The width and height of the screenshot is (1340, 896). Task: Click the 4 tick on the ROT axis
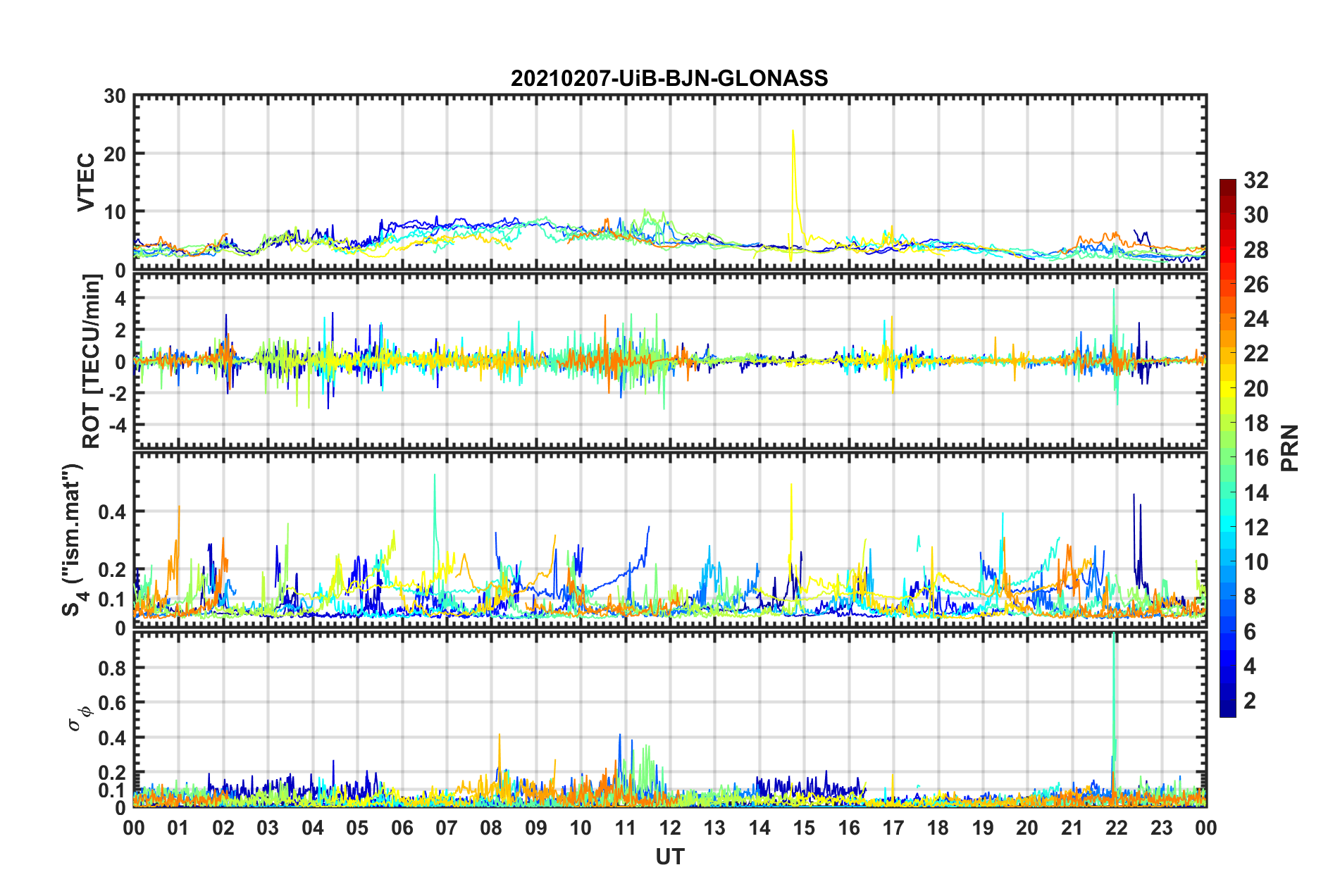(121, 299)
